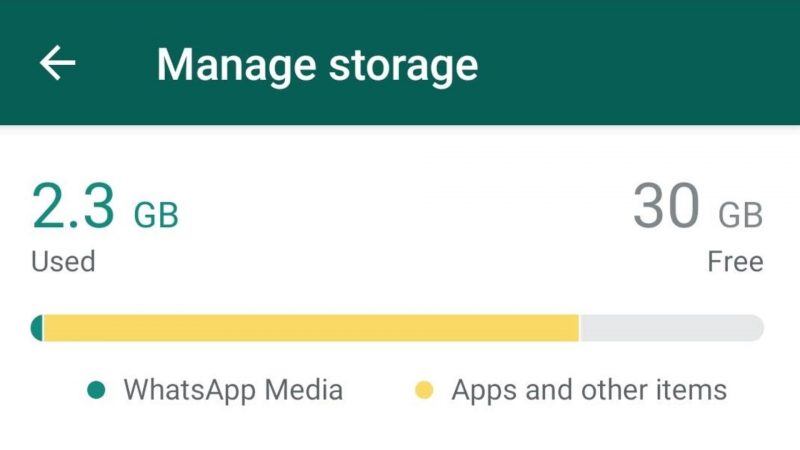Screen dimensions: 800x450
Task: Click the 30 free storage figure
Action: [x=666, y=207]
